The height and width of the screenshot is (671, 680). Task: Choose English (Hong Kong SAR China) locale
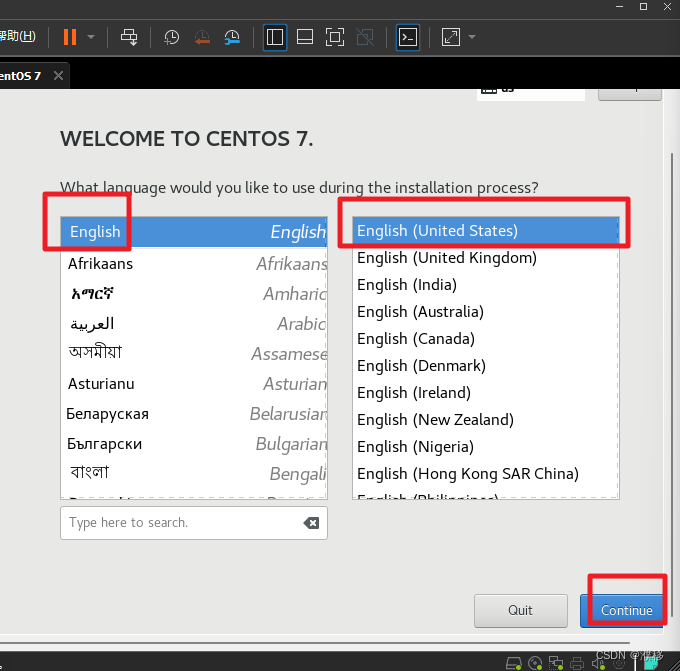pyautogui.click(x=486, y=474)
